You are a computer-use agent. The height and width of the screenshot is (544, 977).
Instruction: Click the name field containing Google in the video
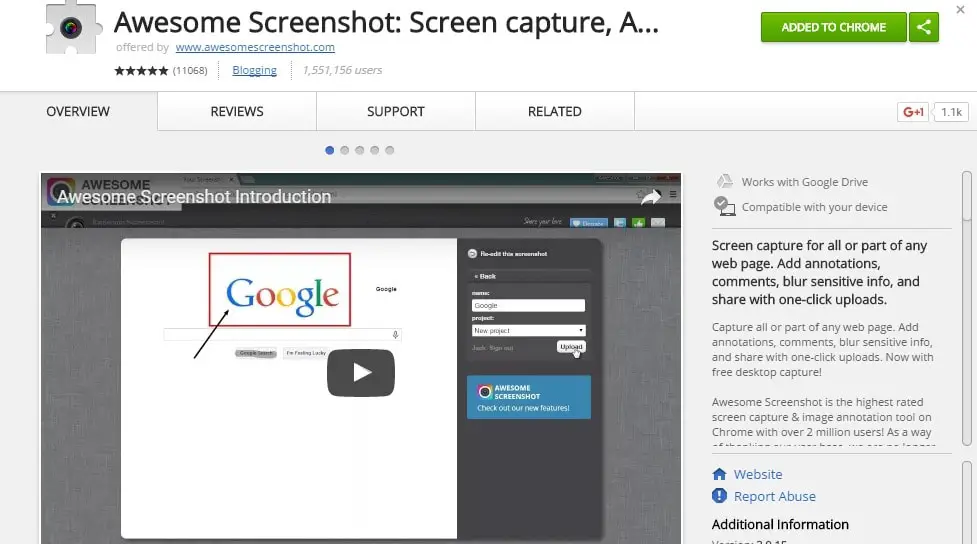528,305
